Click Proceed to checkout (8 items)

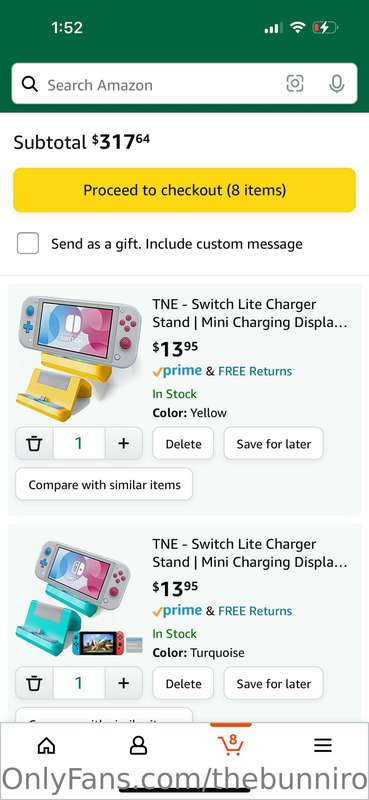184,190
